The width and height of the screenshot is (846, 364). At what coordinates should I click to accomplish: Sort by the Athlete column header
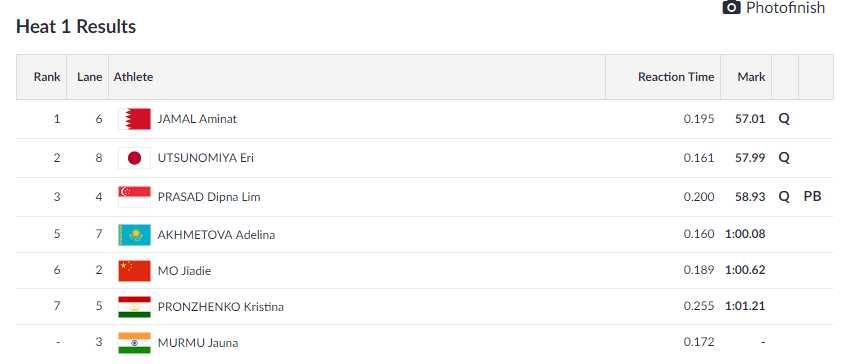click(x=133, y=77)
